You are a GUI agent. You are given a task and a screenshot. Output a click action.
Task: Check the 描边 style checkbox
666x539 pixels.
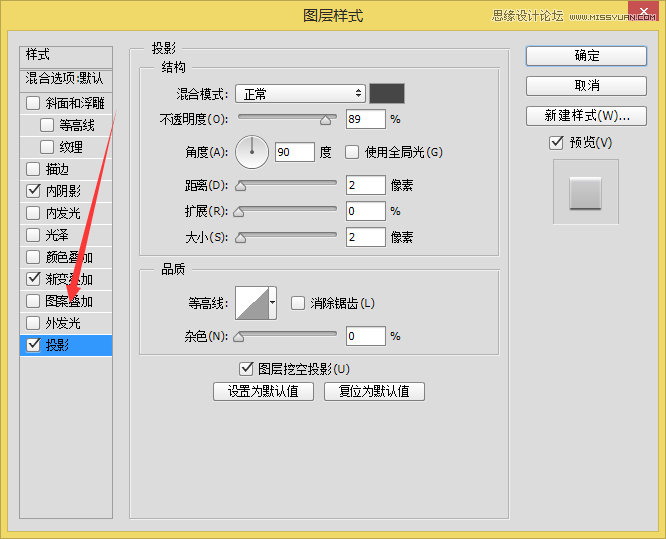(33, 169)
